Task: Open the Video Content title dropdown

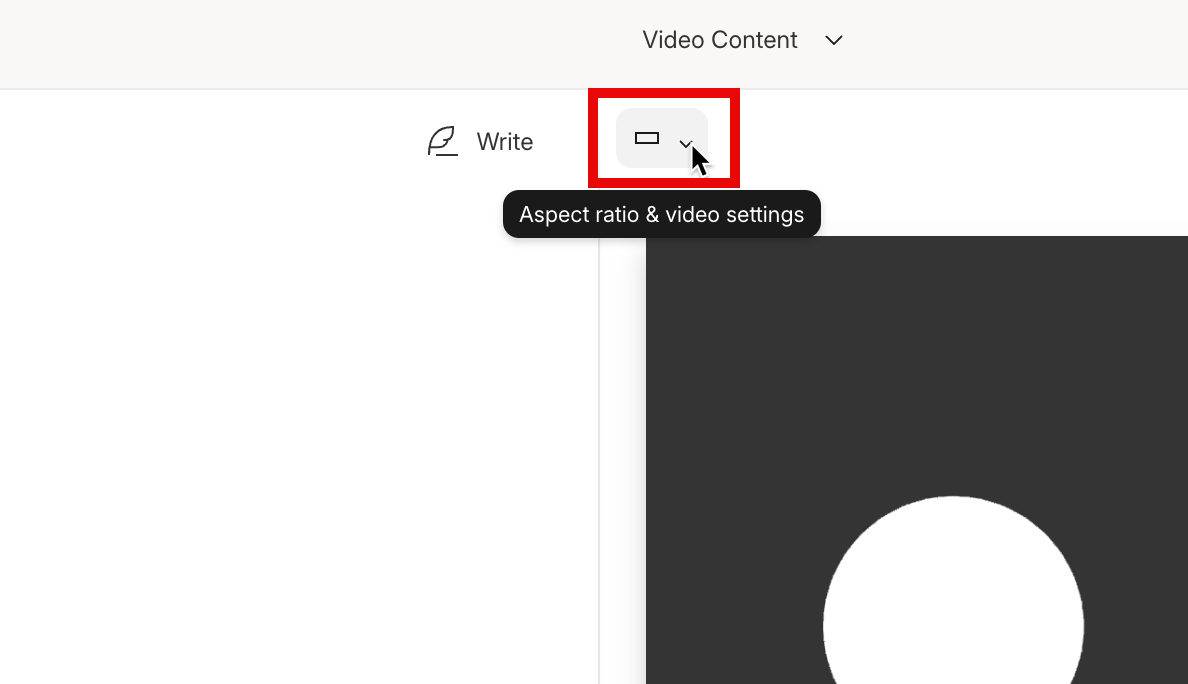Action: (742, 40)
